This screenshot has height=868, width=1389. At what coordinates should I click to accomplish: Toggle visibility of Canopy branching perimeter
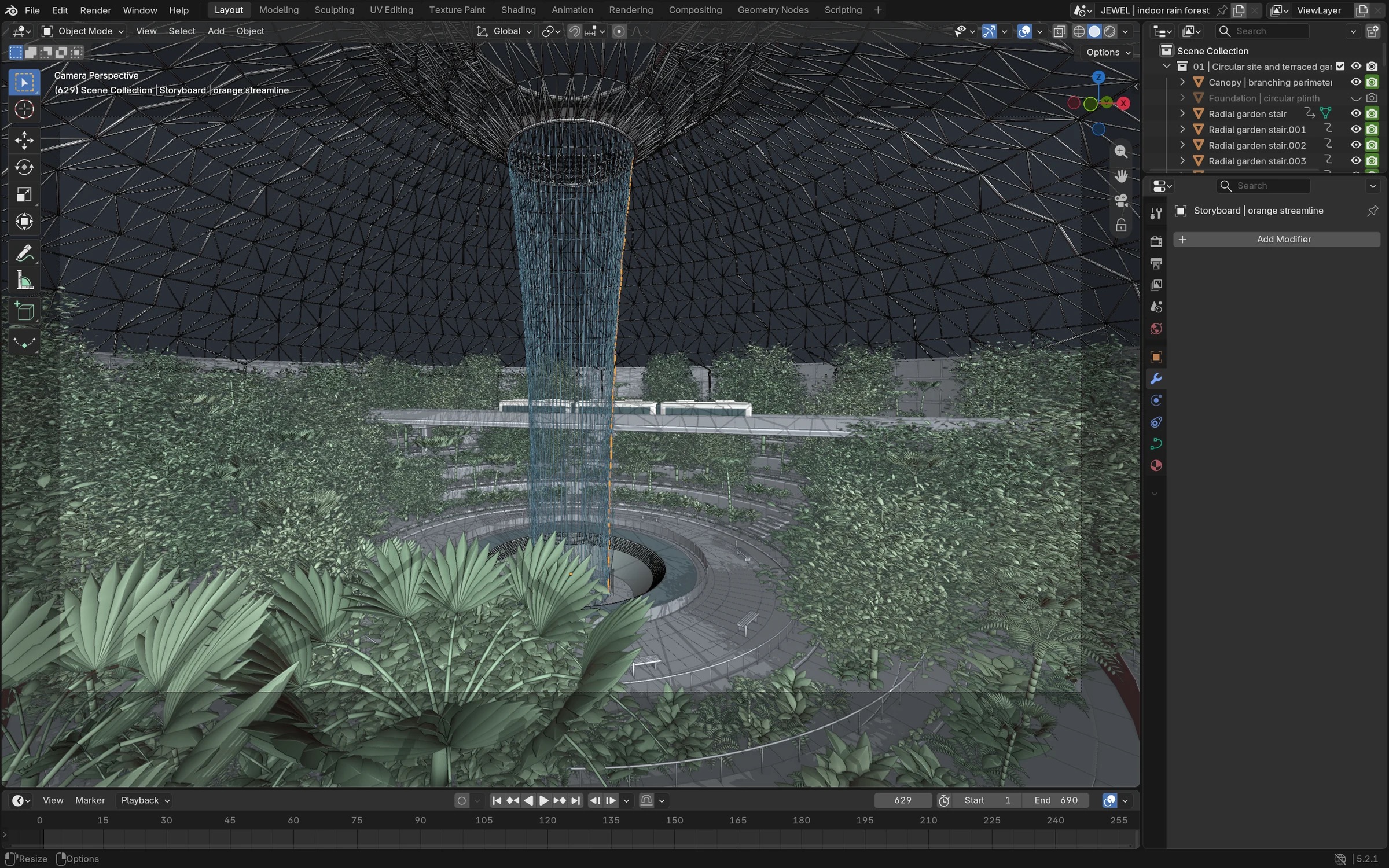1356,82
